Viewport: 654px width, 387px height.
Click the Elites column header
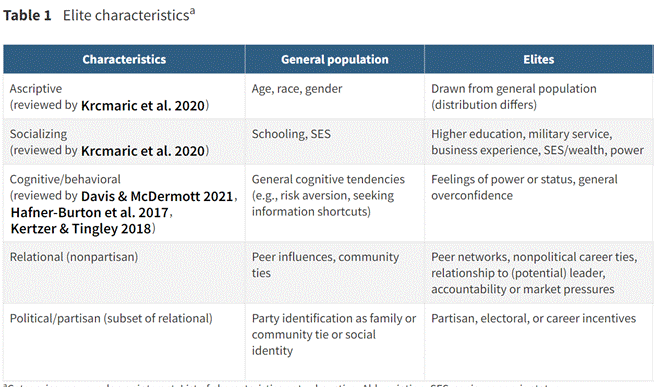538,59
